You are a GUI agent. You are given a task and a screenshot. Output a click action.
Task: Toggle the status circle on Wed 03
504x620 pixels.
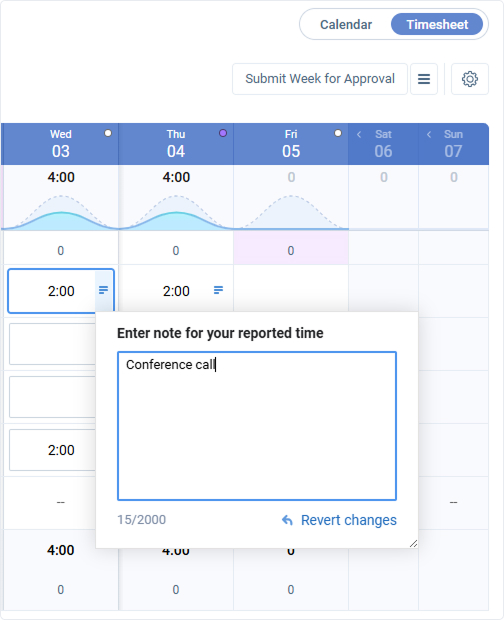(108, 133)
